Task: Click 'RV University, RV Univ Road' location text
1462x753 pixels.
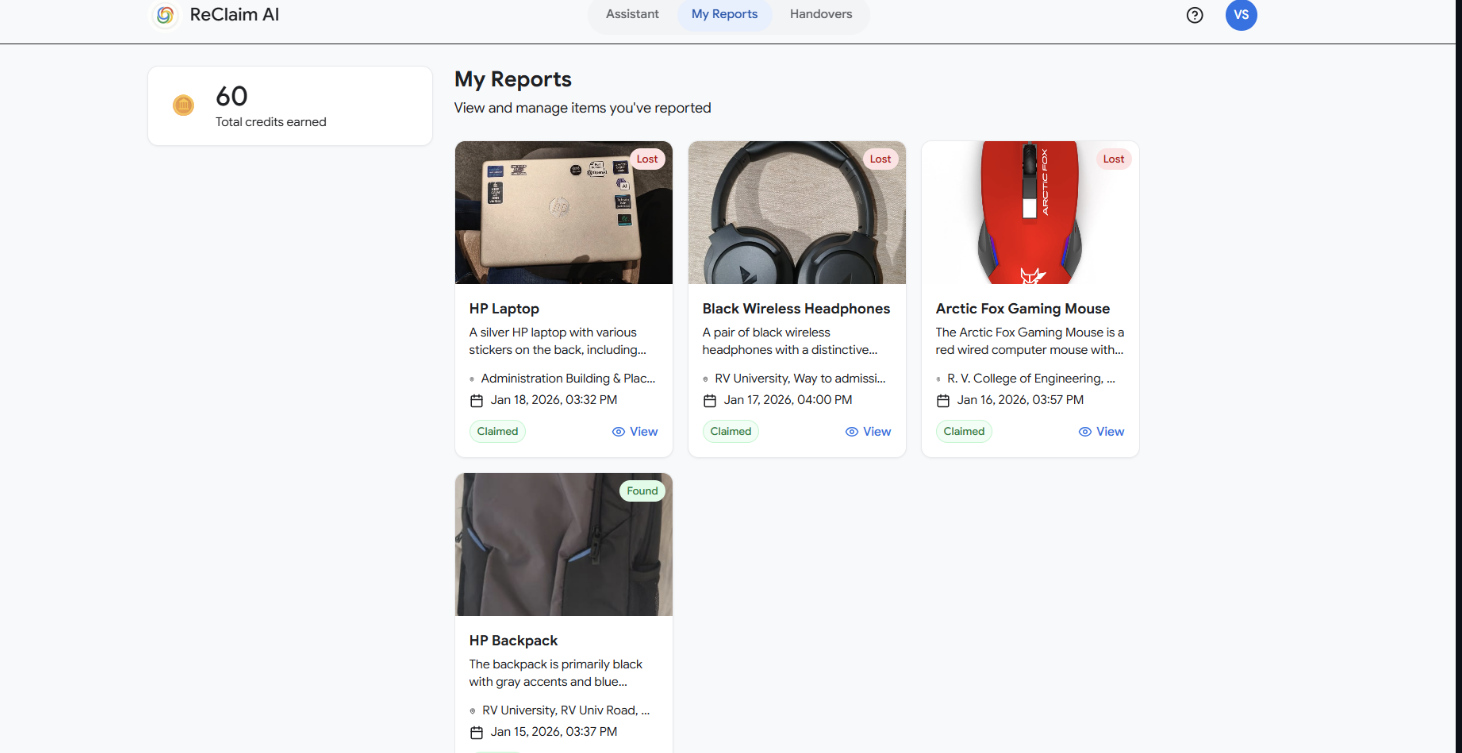Action: click(x=566, y=711)
